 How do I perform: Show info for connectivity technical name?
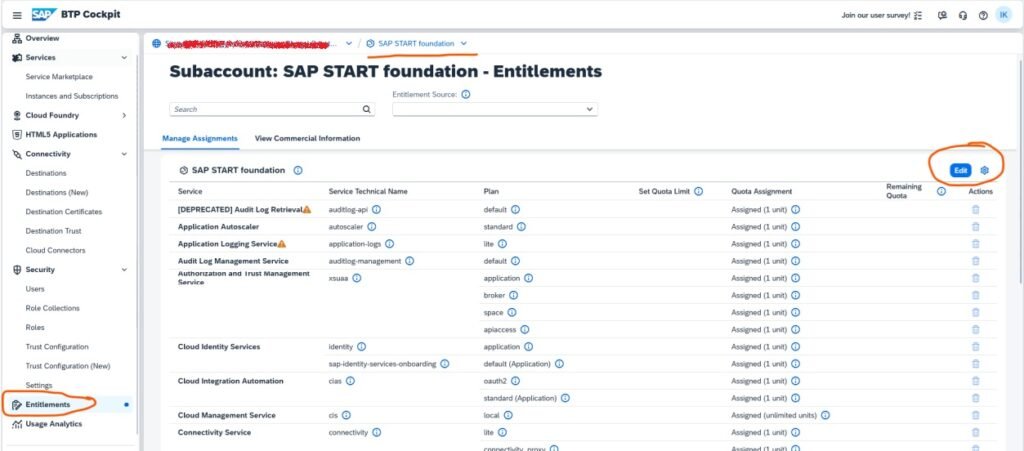[377, 432]
